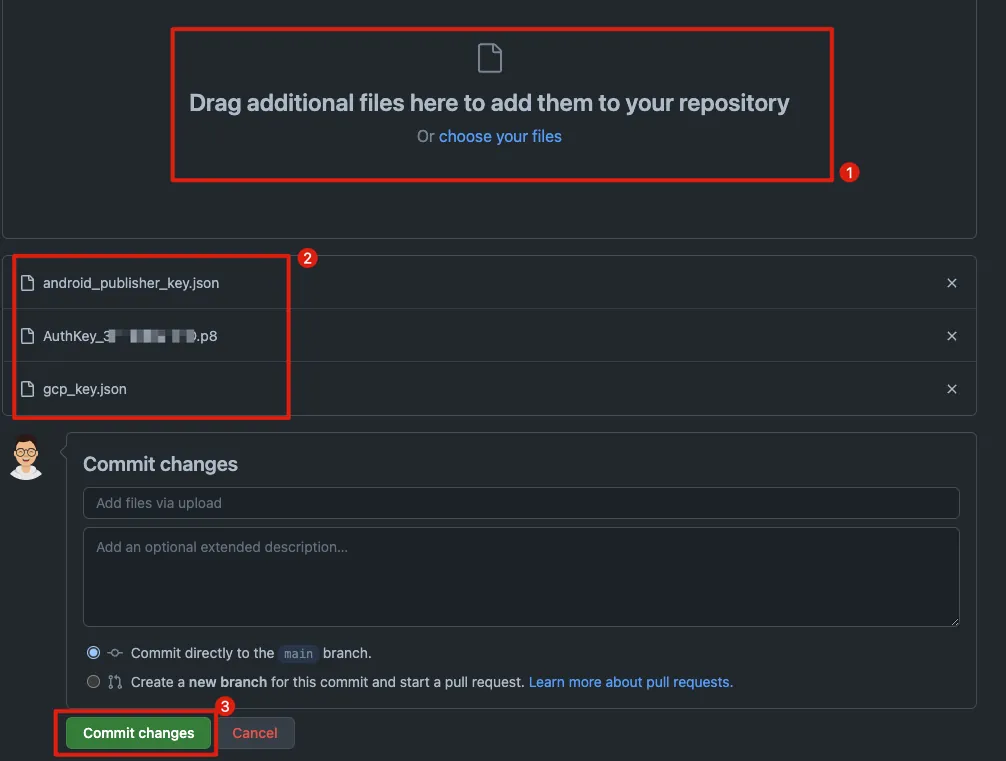Click the optional extended description text area
1006x761 pixels.
pyautogui.click(x=520, y=577)
